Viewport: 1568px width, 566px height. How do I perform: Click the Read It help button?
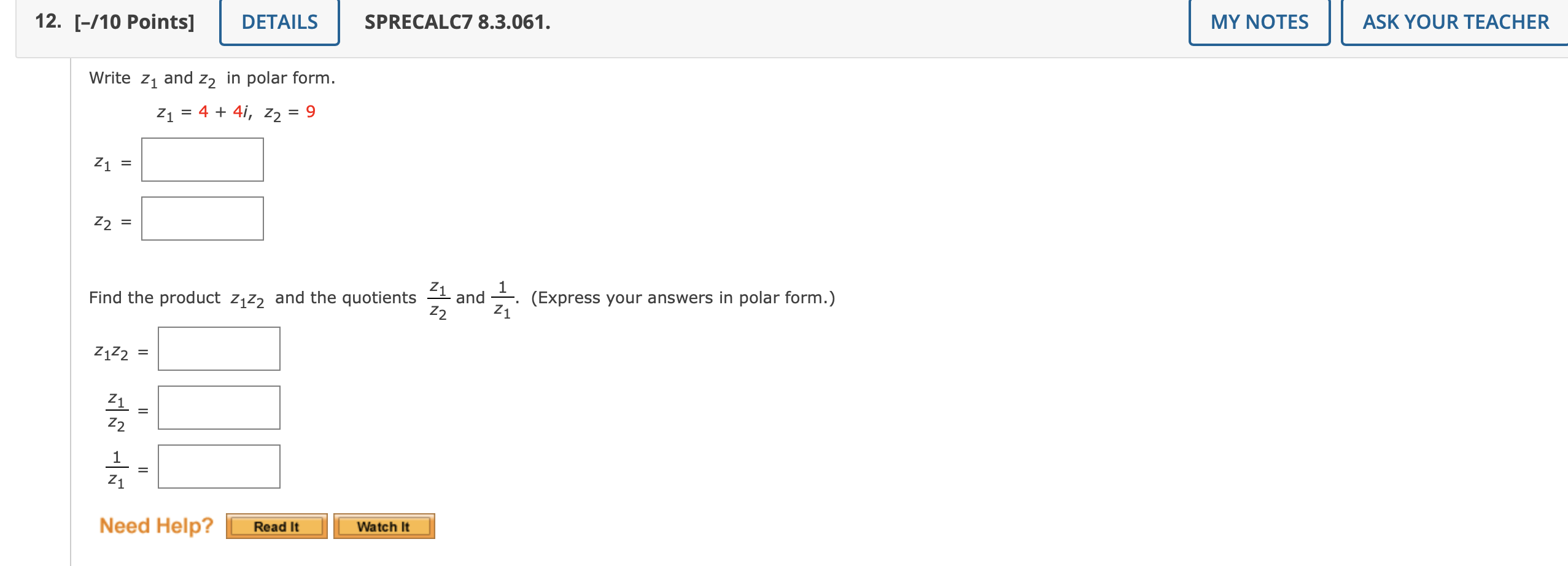click(276, 526)
